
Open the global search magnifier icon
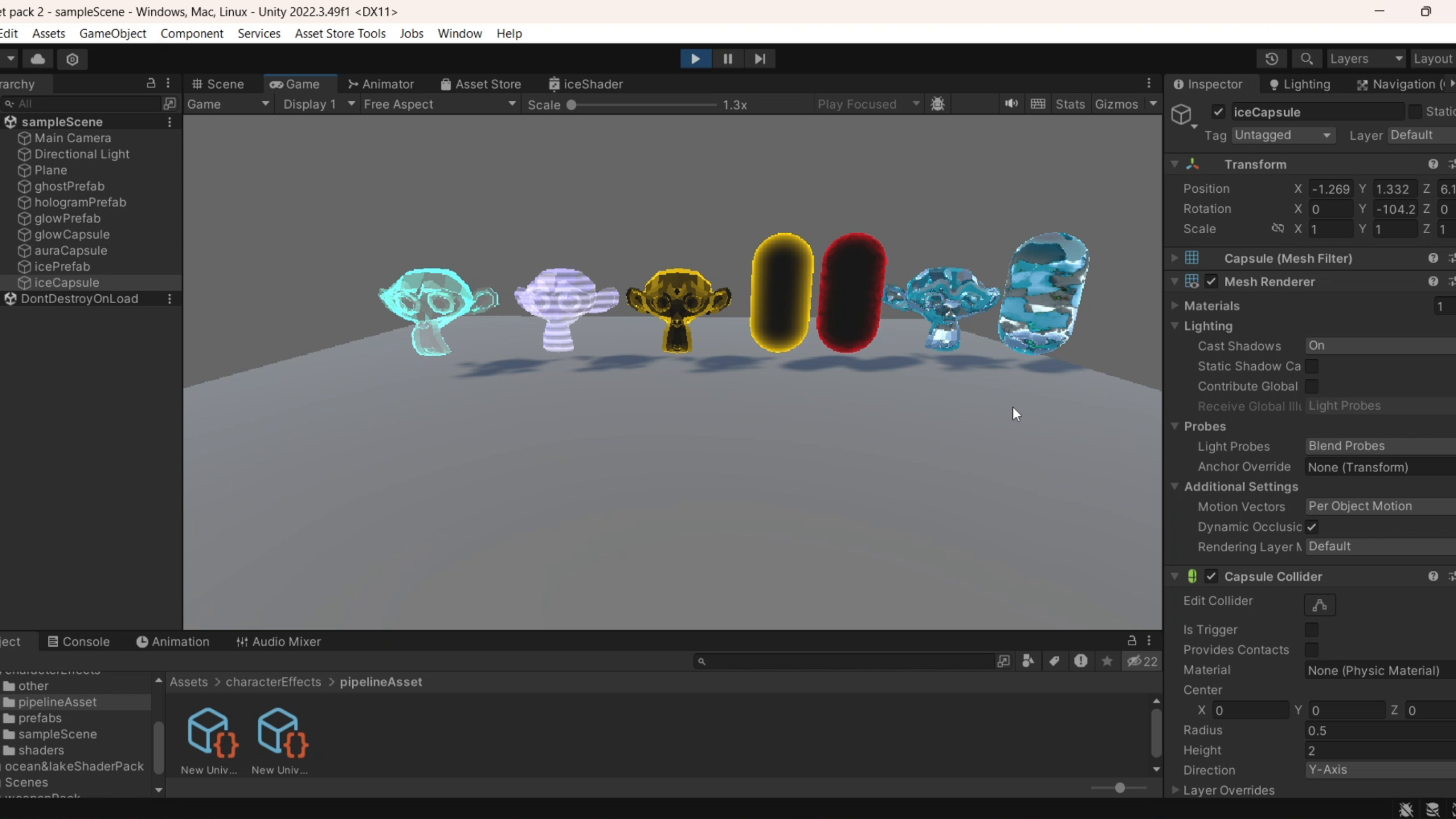click(1306, 59)
